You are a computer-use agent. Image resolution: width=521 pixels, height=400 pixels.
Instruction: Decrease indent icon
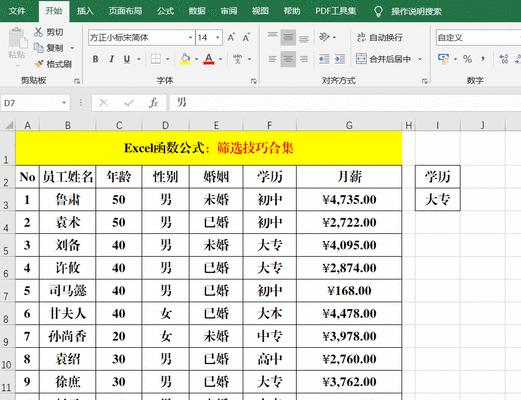(x=324, y=59)
